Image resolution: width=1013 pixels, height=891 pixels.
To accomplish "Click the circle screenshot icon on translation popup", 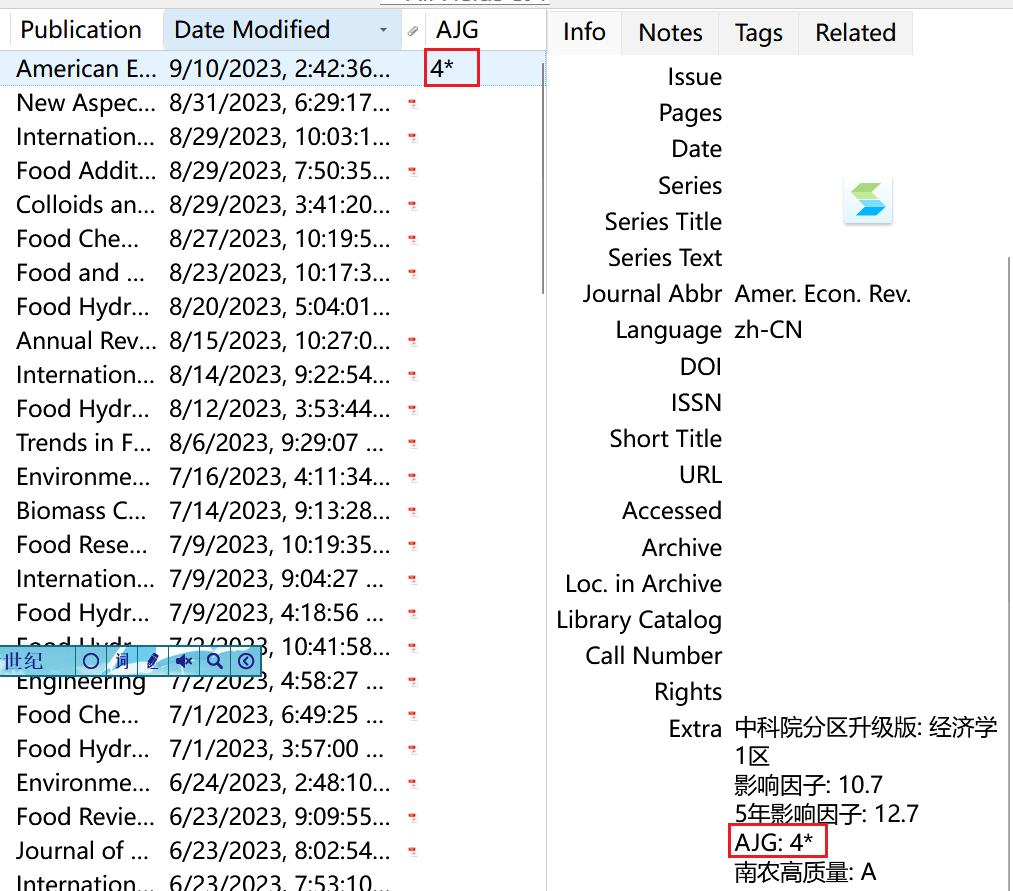I will coord(90,661).
